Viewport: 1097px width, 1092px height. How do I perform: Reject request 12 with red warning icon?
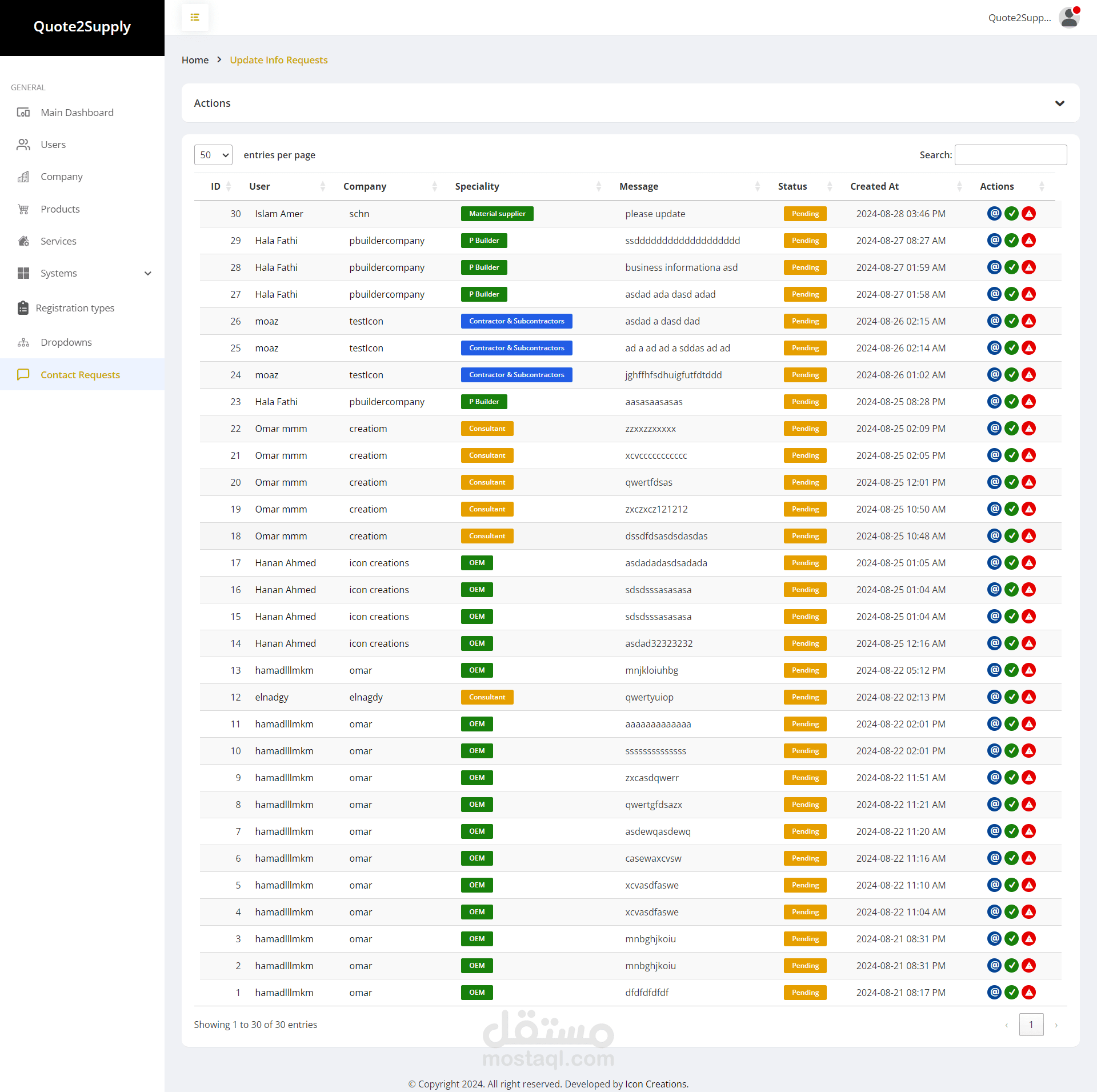click(x=1029, y=697)
